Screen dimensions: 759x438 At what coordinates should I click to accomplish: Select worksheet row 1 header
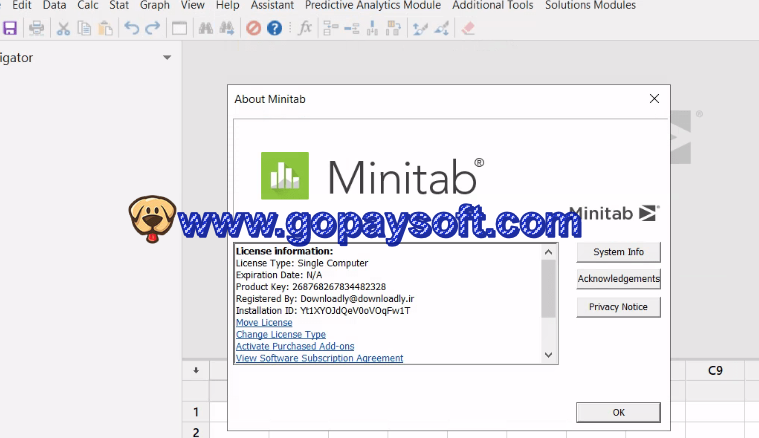[x=196, y=412]
